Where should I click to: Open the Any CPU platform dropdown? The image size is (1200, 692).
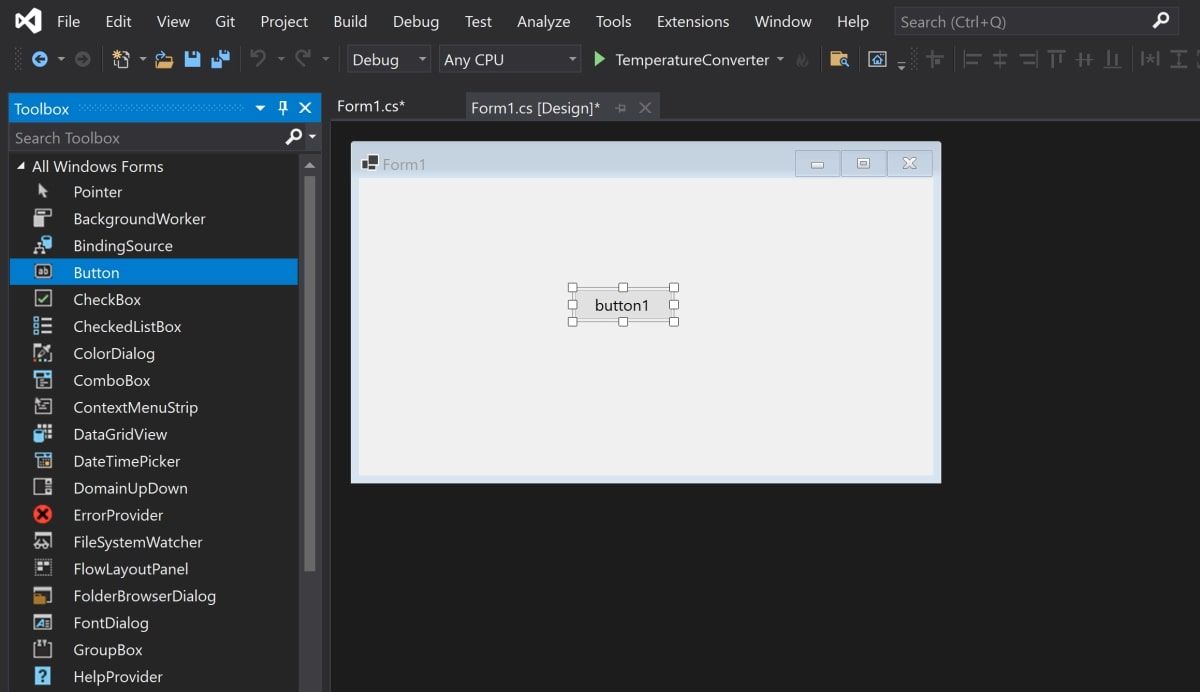tap(509, 59)
